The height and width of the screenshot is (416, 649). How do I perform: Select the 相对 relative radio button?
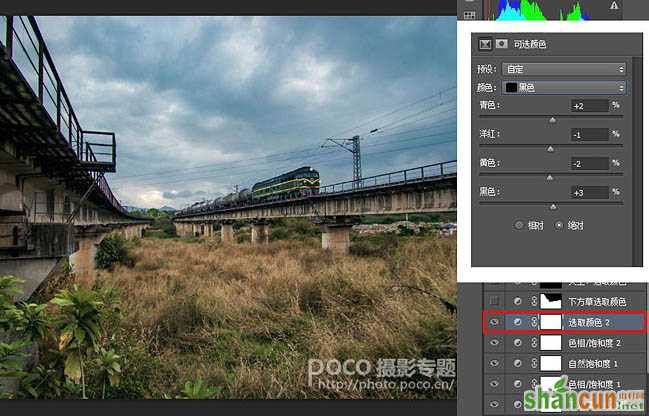519,225
